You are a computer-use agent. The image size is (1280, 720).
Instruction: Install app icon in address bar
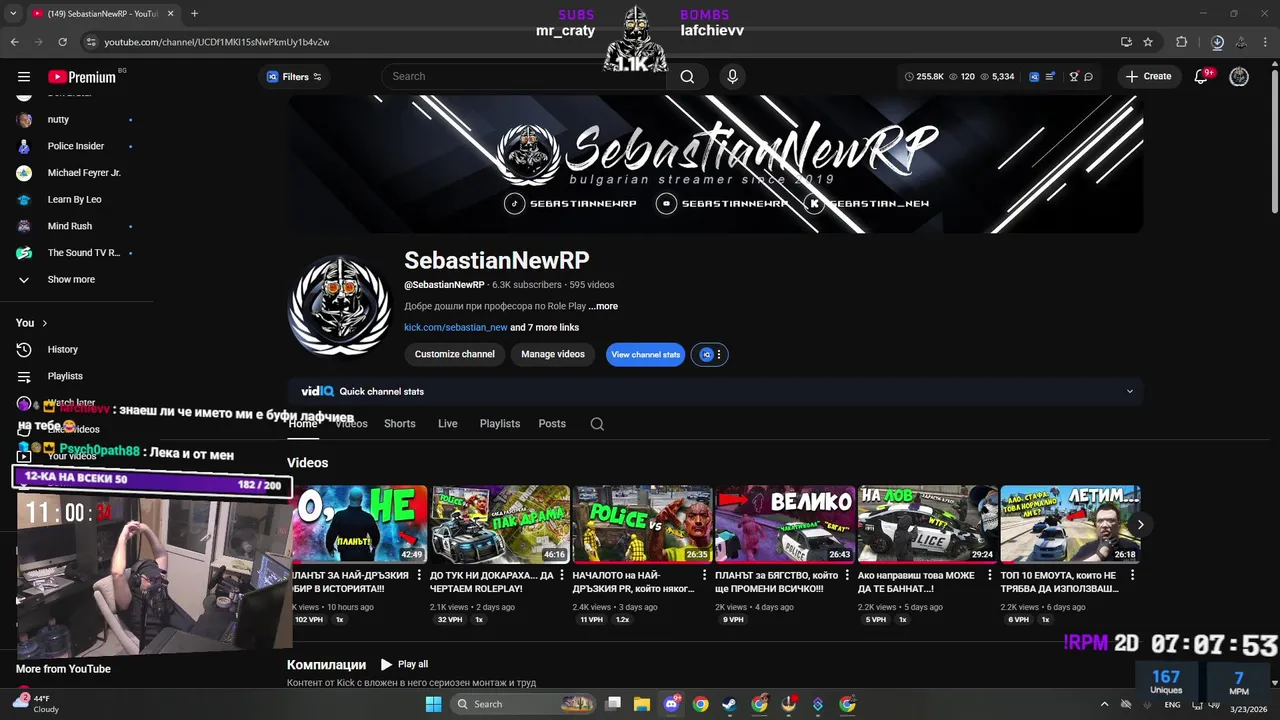(1126, 42)
